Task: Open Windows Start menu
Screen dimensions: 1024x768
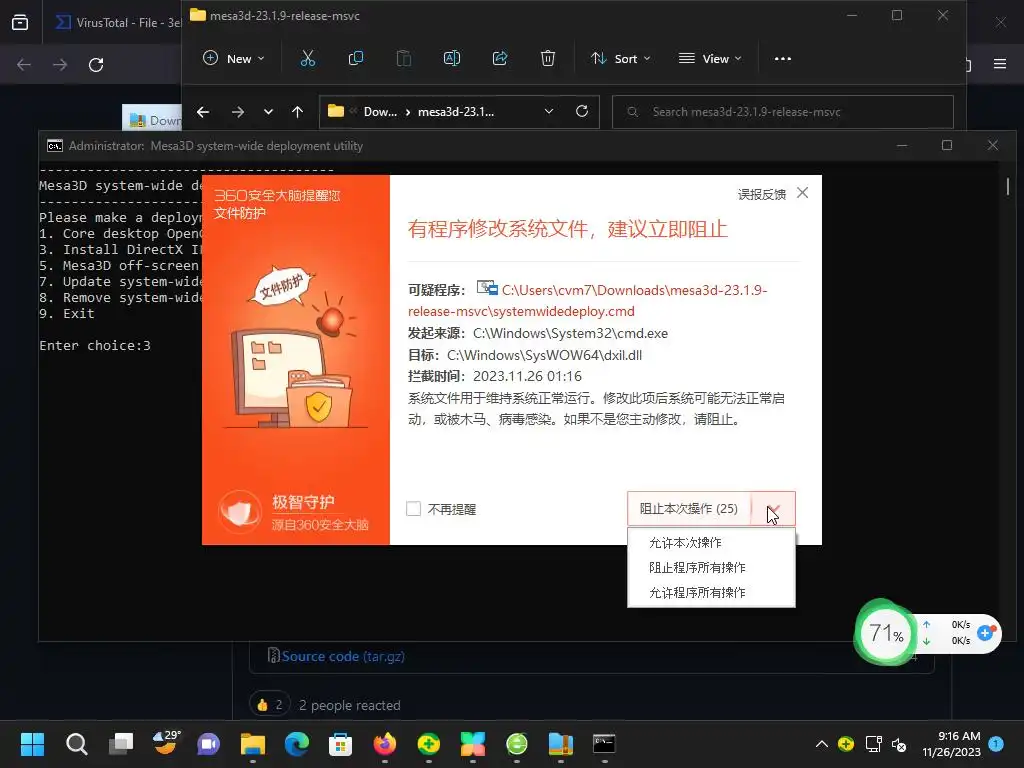Action: pyautogui.click(x=32, y=744)
